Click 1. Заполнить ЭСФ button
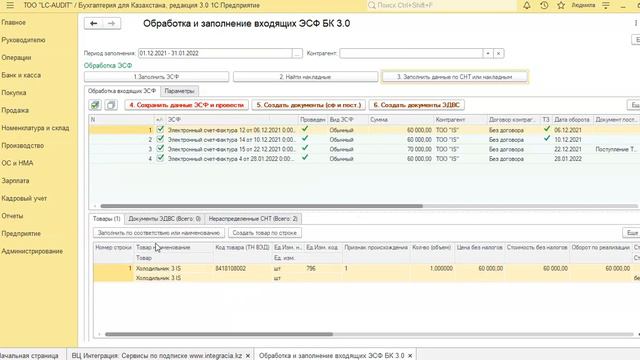The height and width of the screenshot is (360, 640). pos(156,77)
